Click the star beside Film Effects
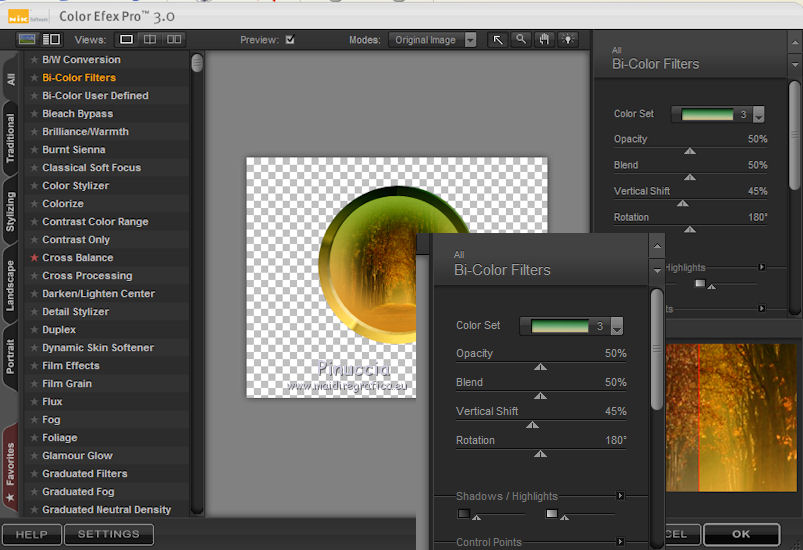Image resolution: width=803 pixels, height=550 pixels. click(34, 366)
